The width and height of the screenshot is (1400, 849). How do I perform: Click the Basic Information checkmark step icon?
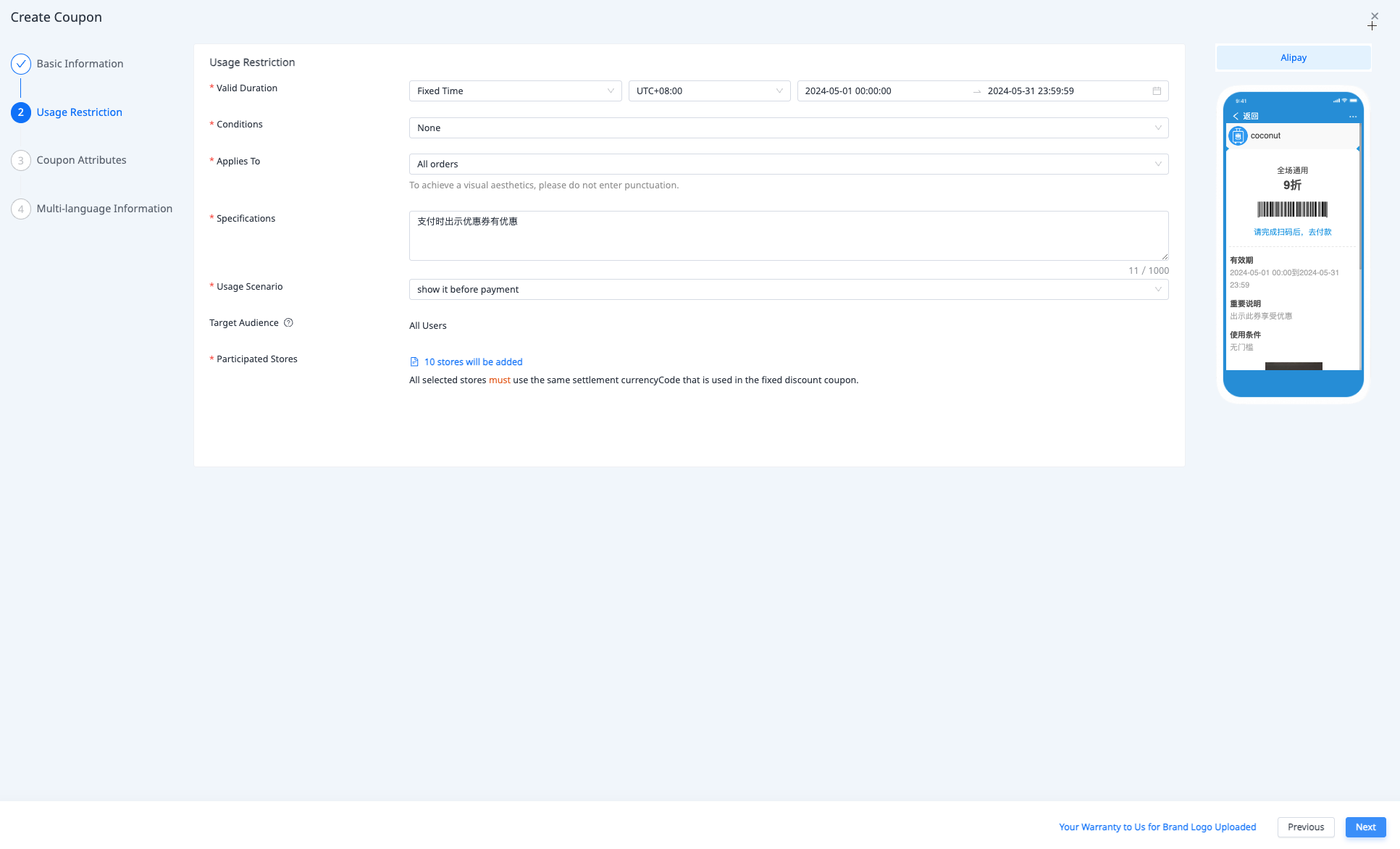tap(21, 64)
